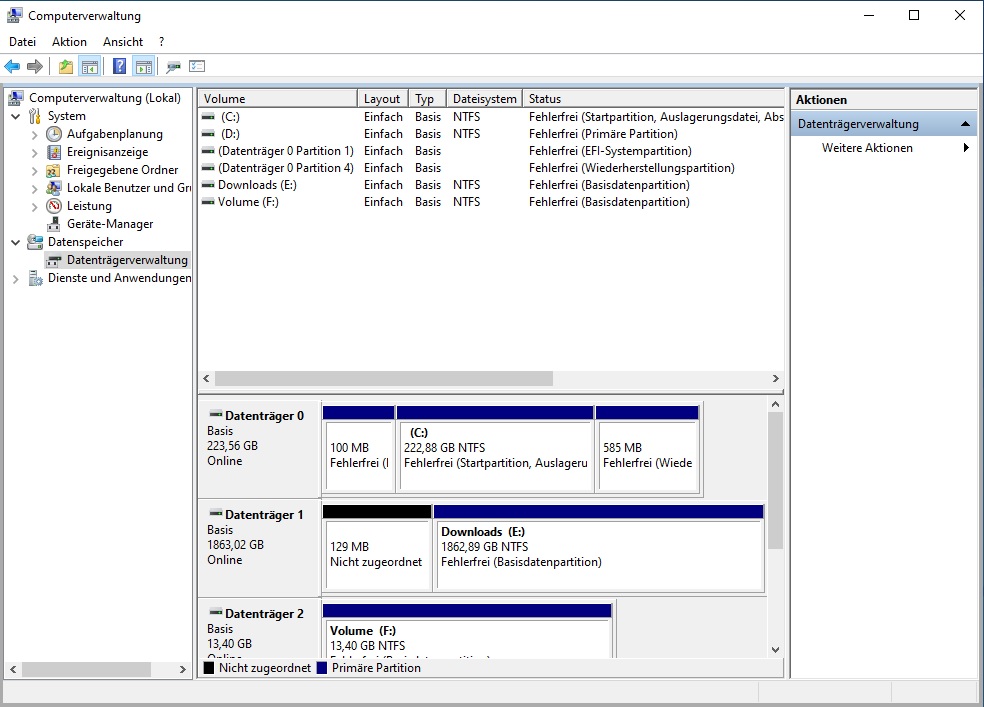Screen dimensions: 984x707
Task: Expand the Leistung node
Action: coord(35,206)
